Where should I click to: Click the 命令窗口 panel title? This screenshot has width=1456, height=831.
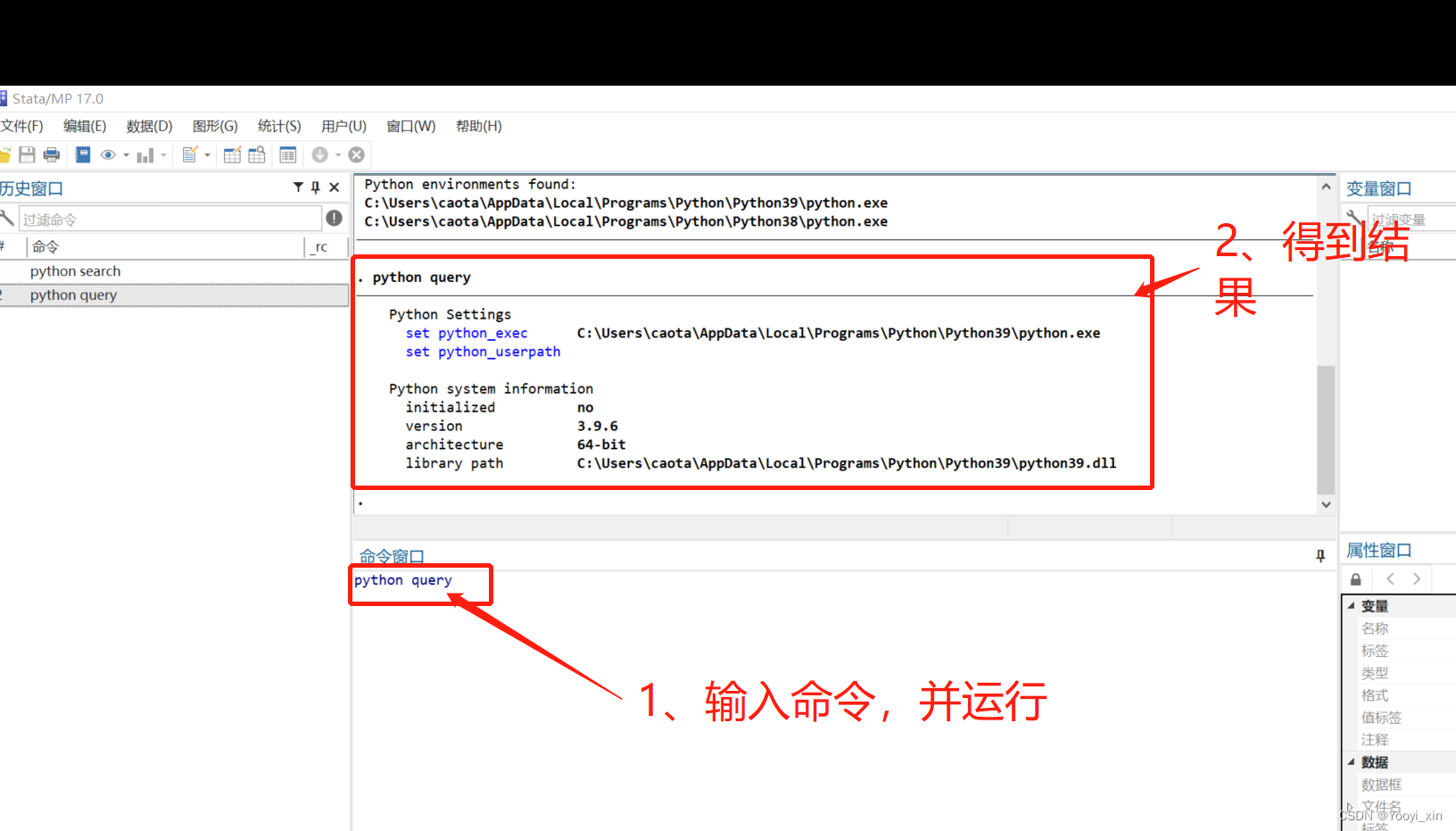[x=392, y=556]
